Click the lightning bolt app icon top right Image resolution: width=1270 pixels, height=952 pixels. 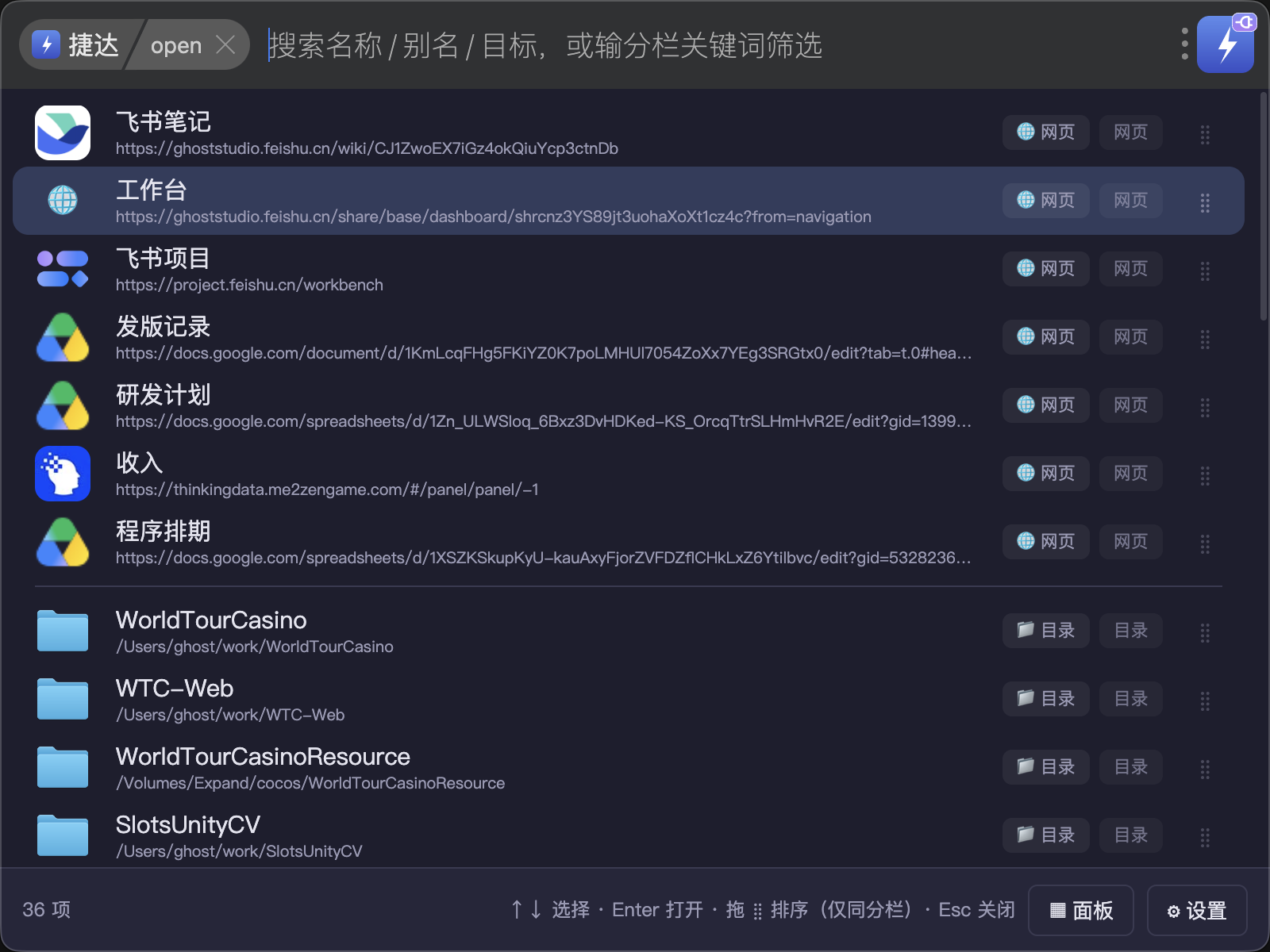(1226, 44)
